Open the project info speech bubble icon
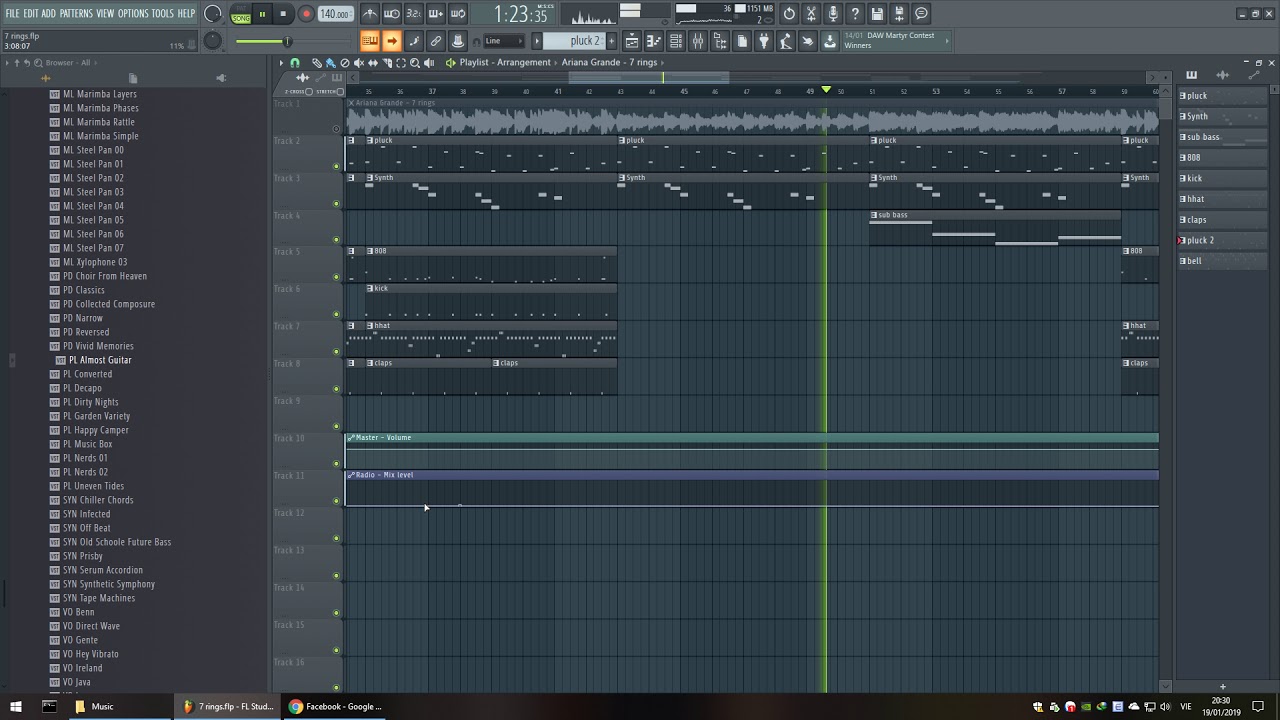 921,14
